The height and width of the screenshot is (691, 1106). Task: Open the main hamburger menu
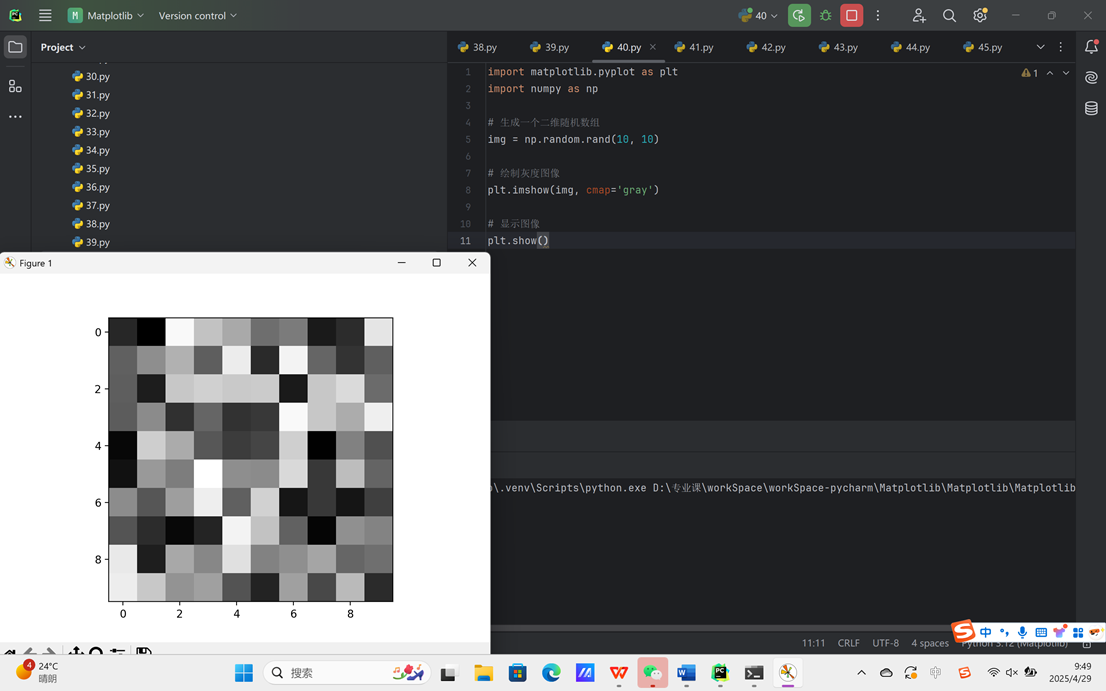(44, 15)
